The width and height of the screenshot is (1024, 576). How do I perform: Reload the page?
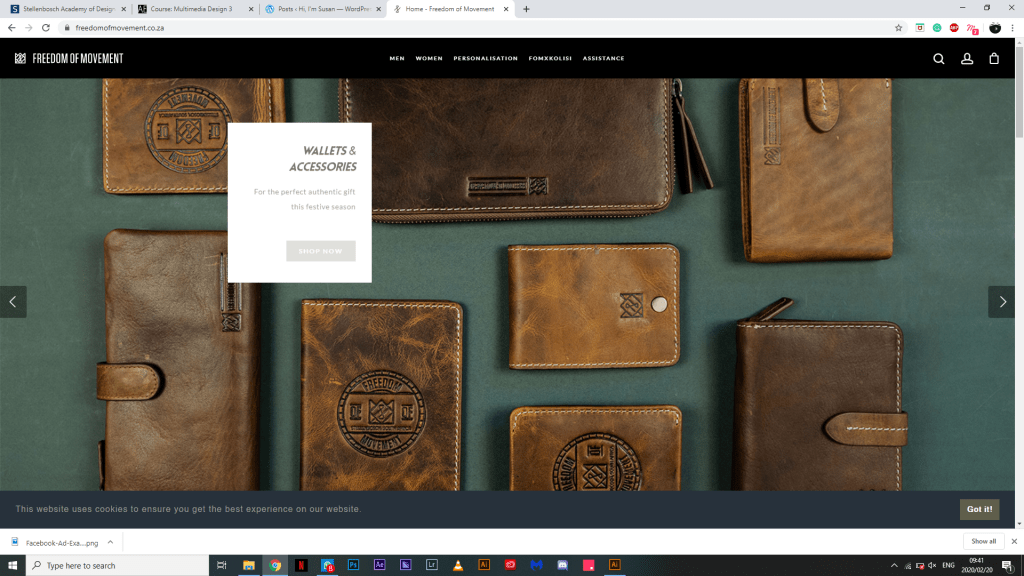[46, 28]
